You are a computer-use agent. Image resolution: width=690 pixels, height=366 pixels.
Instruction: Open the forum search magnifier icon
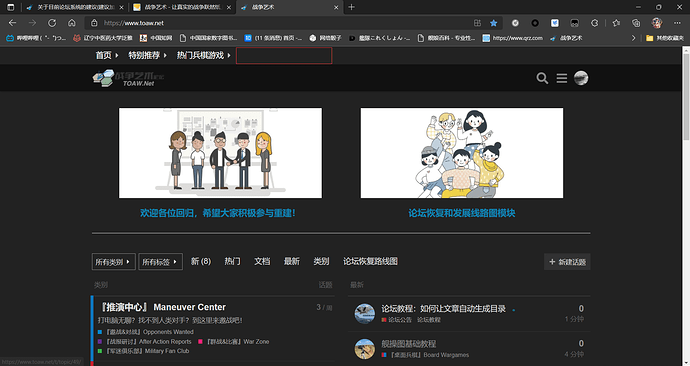[542, 78]
